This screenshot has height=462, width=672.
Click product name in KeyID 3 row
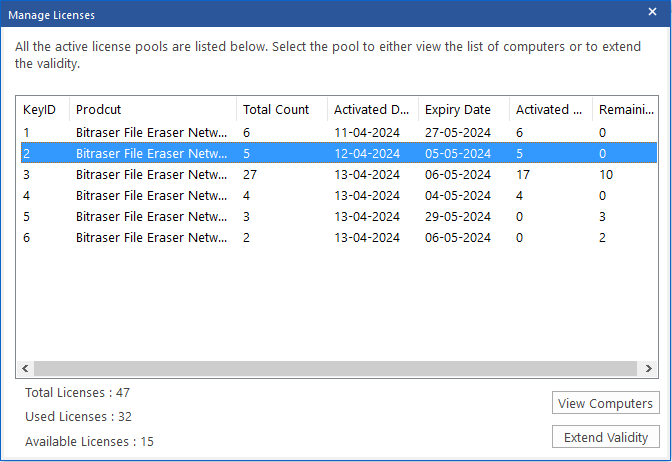151,174
